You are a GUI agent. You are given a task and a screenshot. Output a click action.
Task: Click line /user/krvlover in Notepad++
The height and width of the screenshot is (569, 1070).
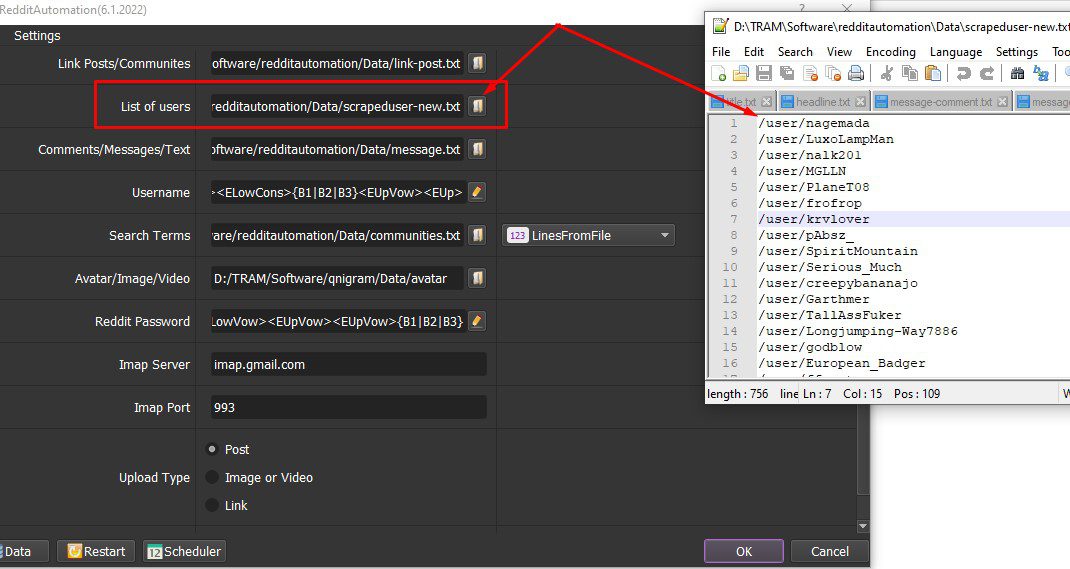pyautogui.click(x=813, y=219)
